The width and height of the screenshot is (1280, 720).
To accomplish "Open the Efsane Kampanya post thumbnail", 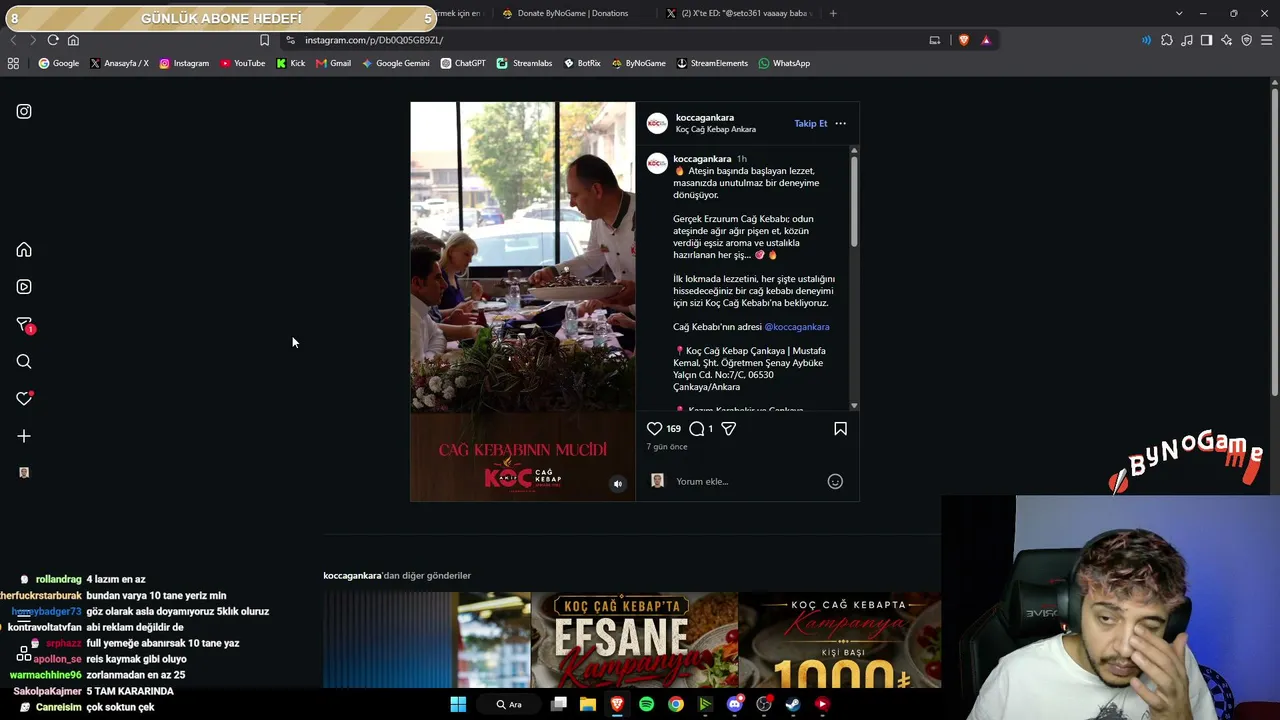I will pos(634,640).
